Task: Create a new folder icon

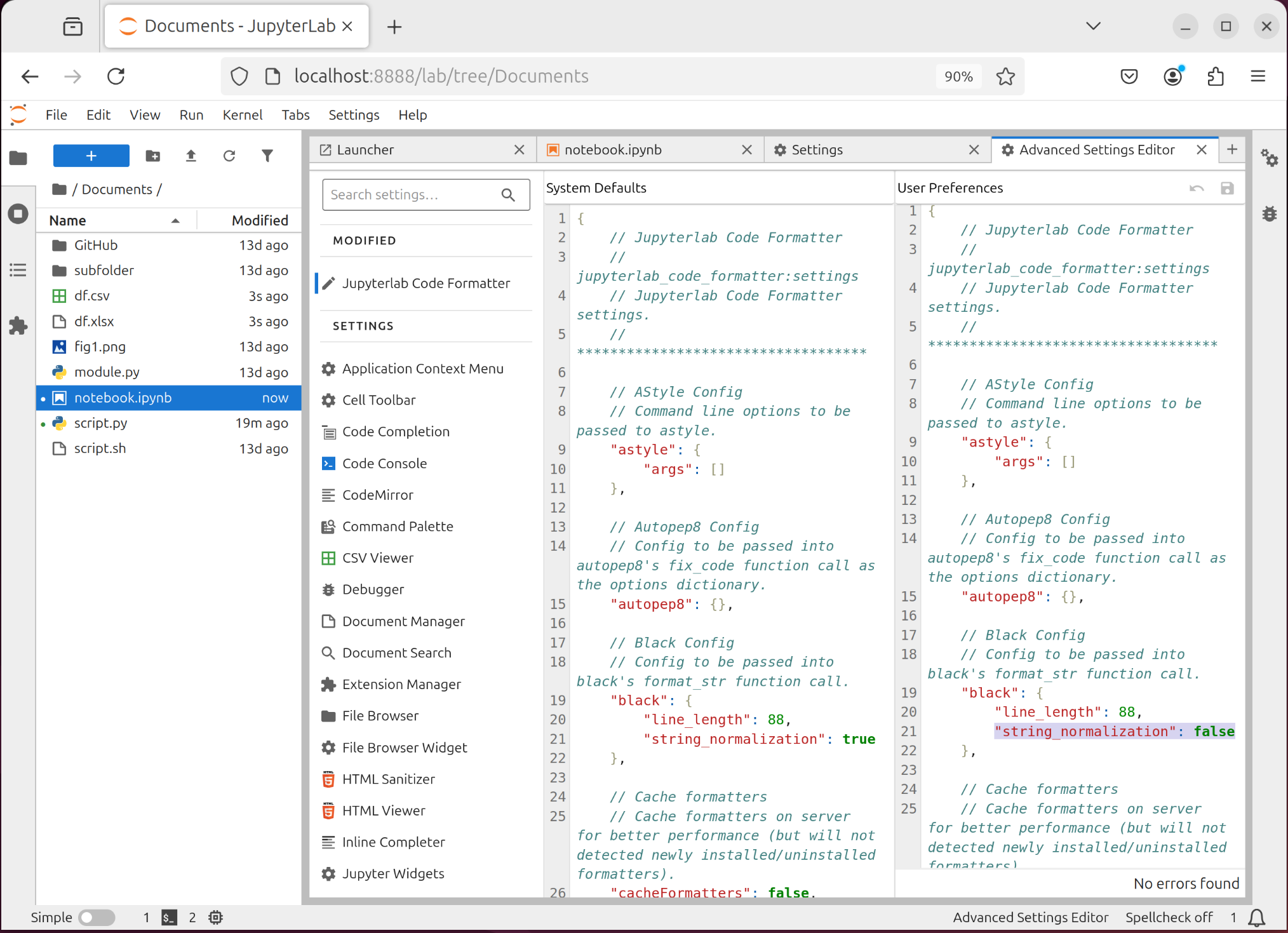Action: click(x=152, y=156)
